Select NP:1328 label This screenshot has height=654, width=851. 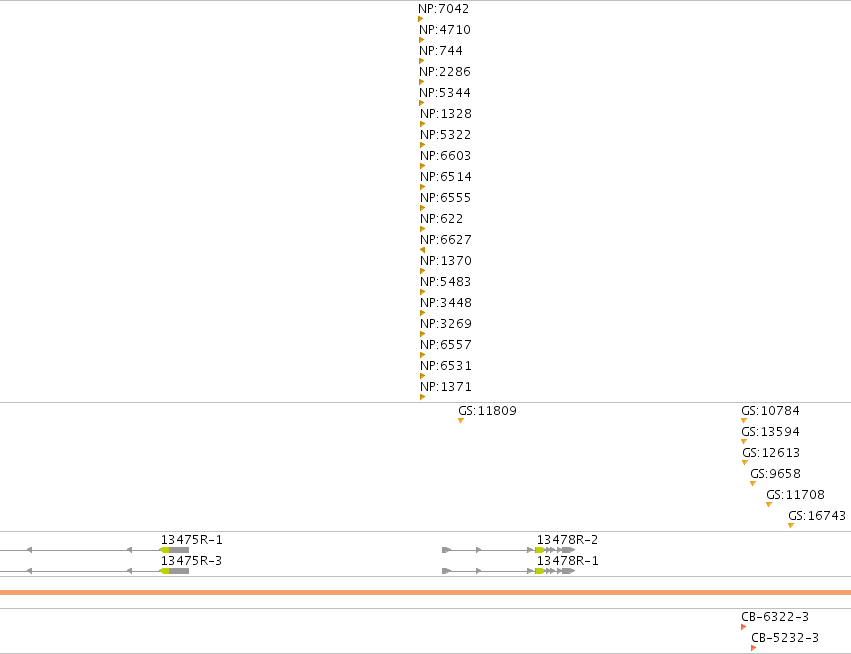446,114
